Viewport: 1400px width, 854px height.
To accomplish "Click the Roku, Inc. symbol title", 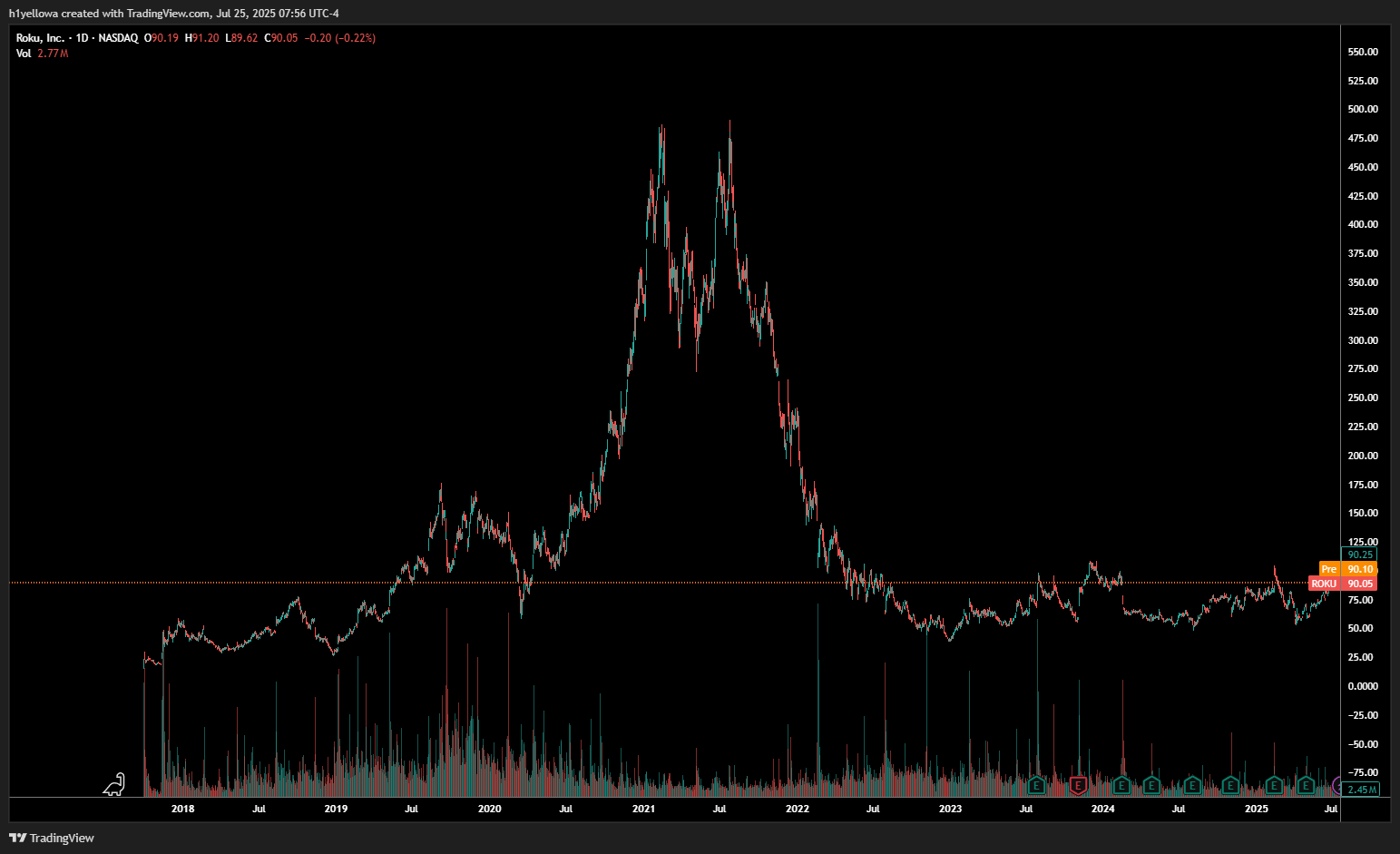I will tap(41, 38).
